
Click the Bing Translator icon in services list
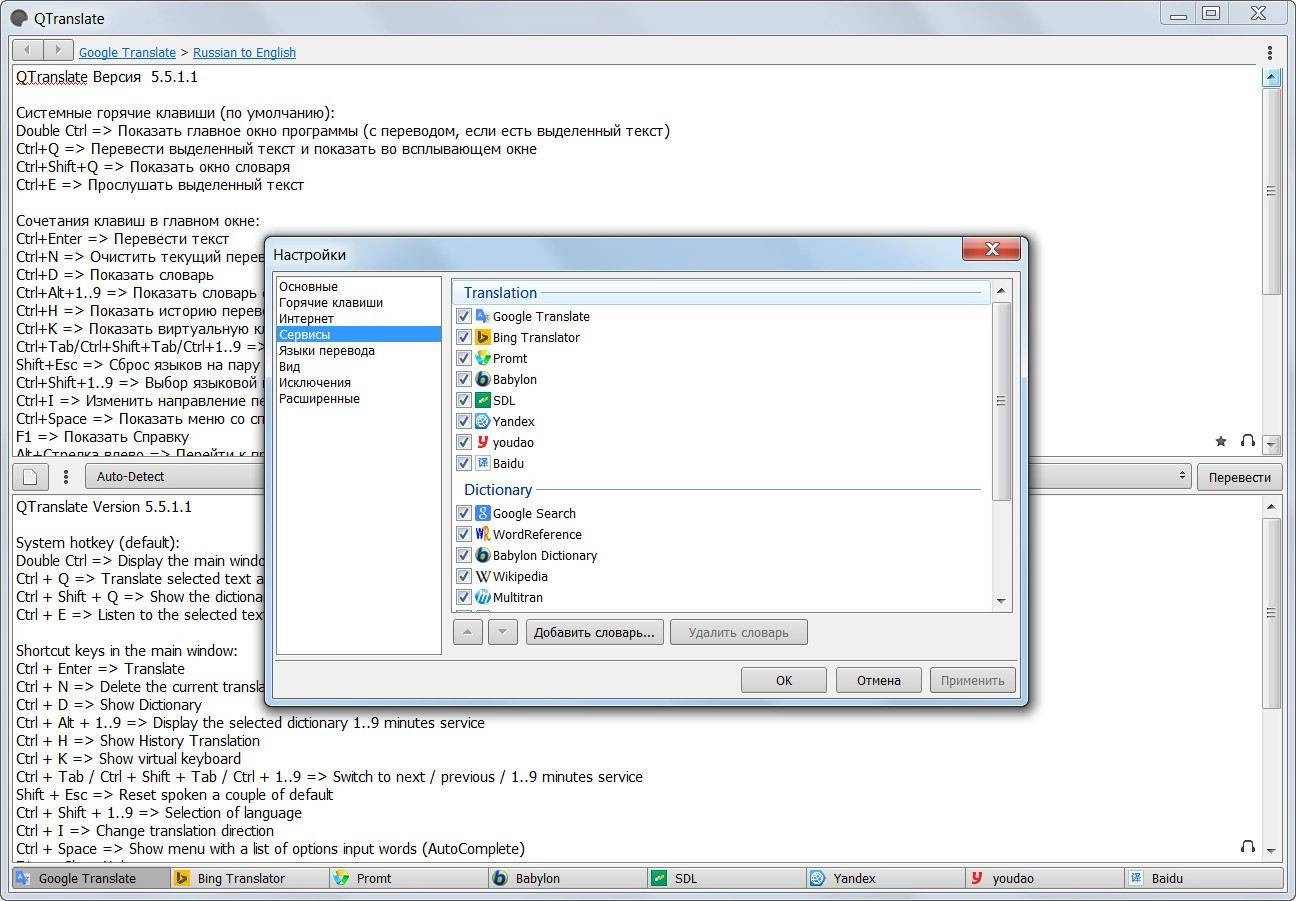tap(482, 337)
